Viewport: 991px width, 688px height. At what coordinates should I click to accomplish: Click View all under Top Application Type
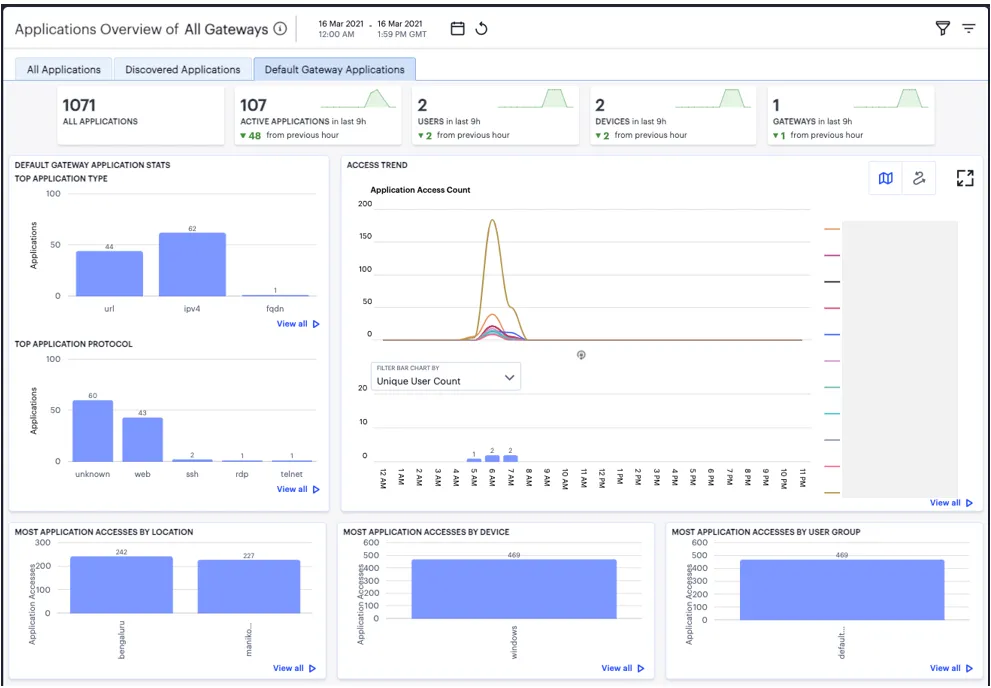pyautogui.click(x=298, y=324)
